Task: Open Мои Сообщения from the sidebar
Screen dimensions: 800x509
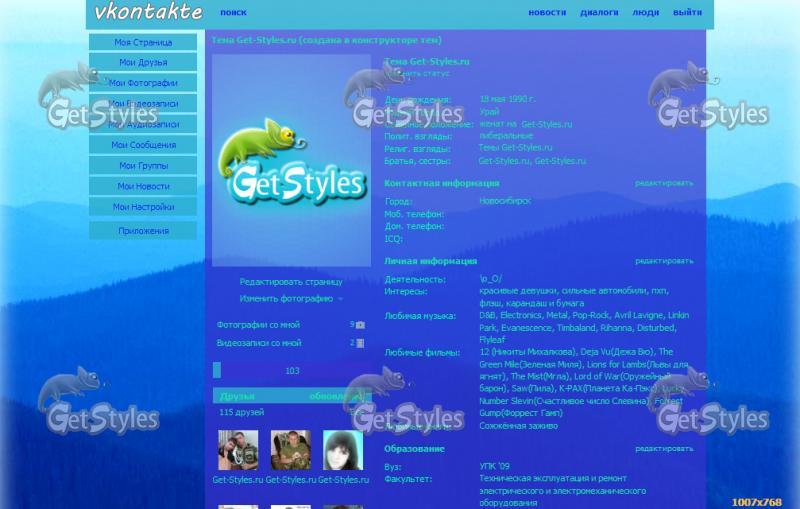Action: (143, 145)
